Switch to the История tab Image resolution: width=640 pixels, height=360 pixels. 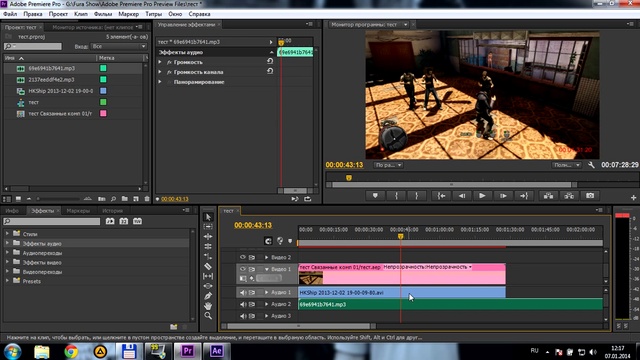(x=113, y=211)
